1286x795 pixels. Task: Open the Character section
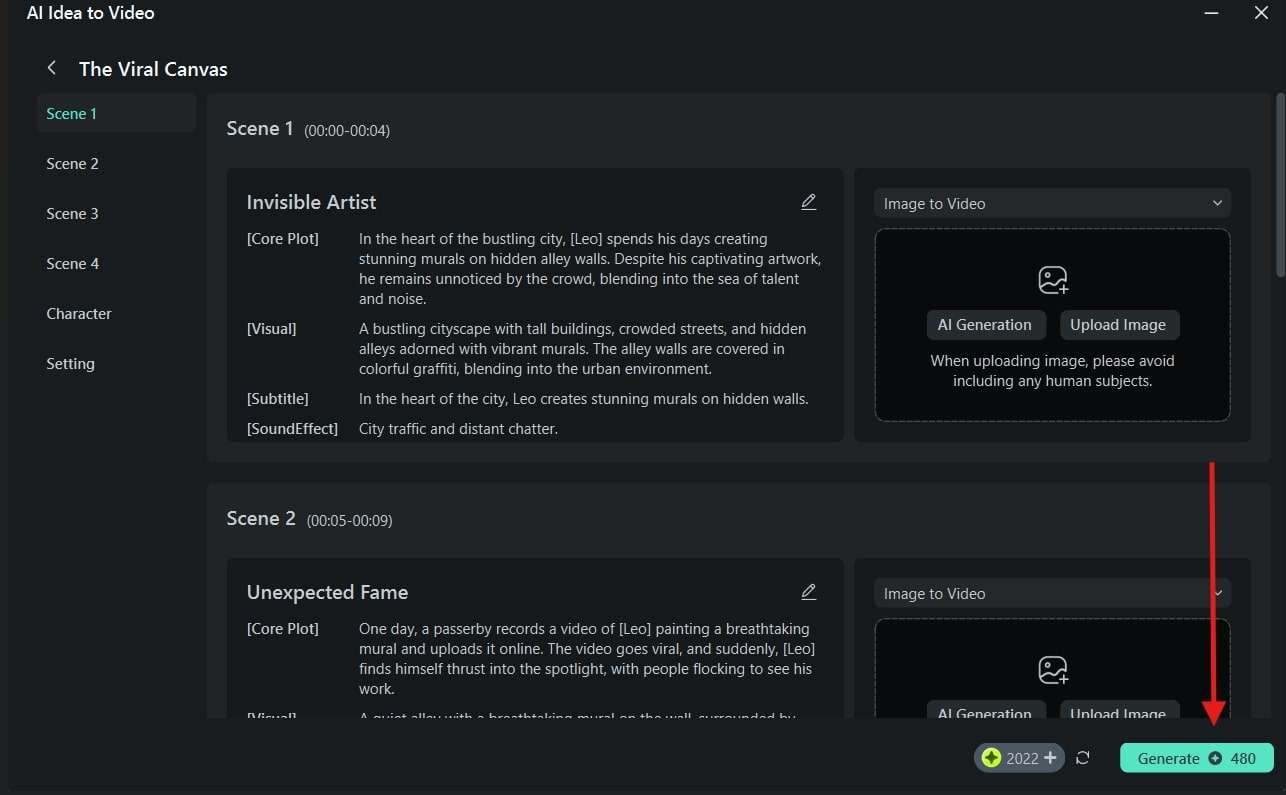click(x=79, y=314)
